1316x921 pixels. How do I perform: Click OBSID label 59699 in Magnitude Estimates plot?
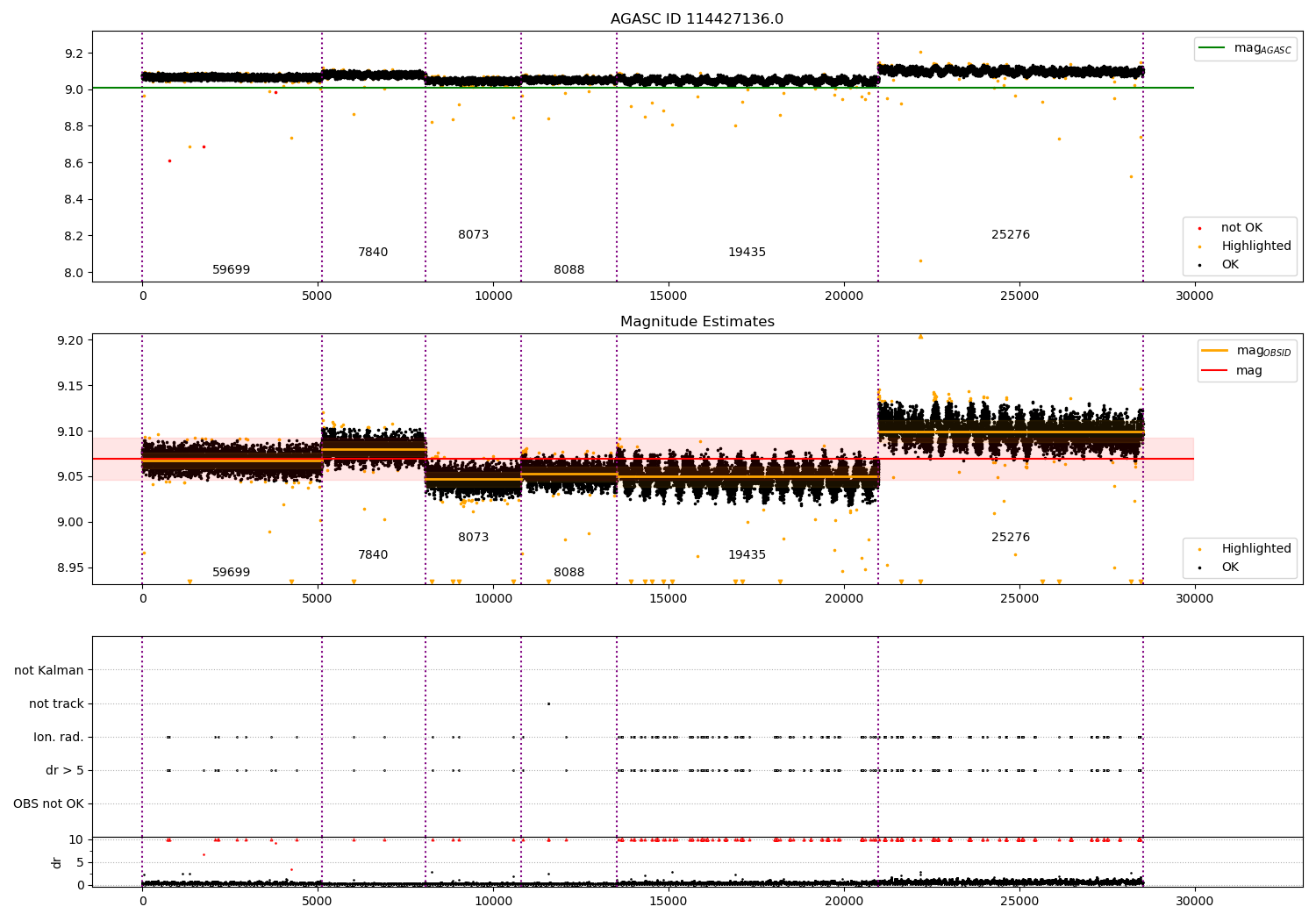pyautogui.click(x=232, y=573)
